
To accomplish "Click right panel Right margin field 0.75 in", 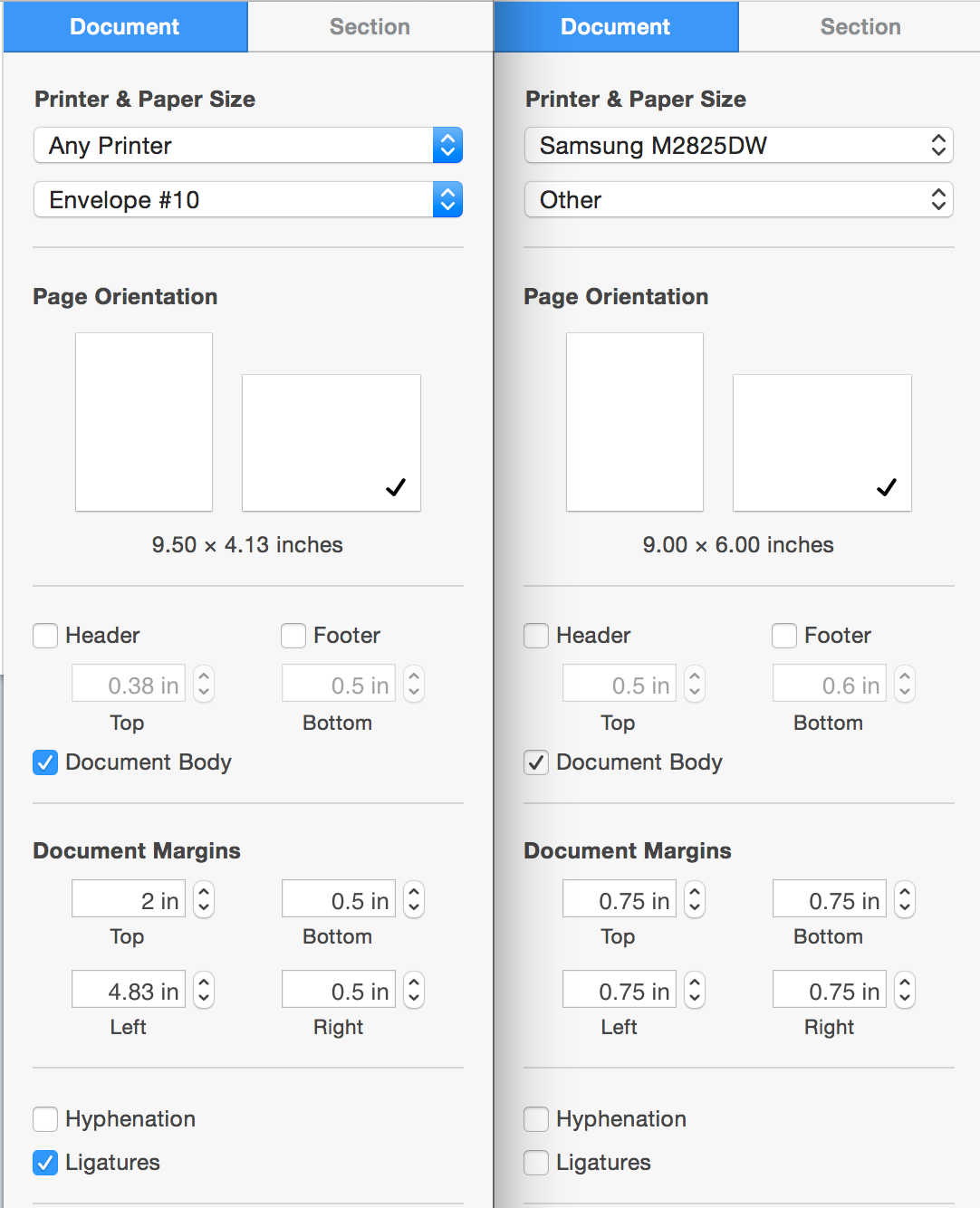I will coord(830,990).
